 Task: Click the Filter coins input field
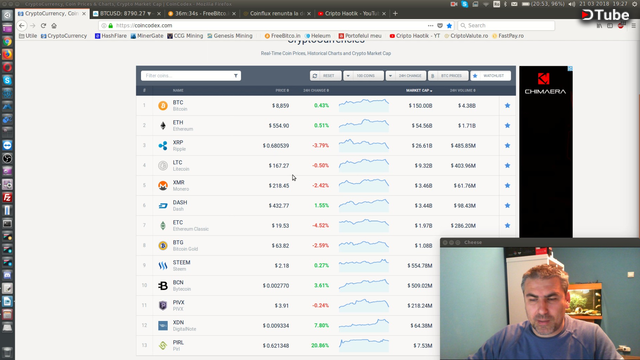(x=191, y=76)
